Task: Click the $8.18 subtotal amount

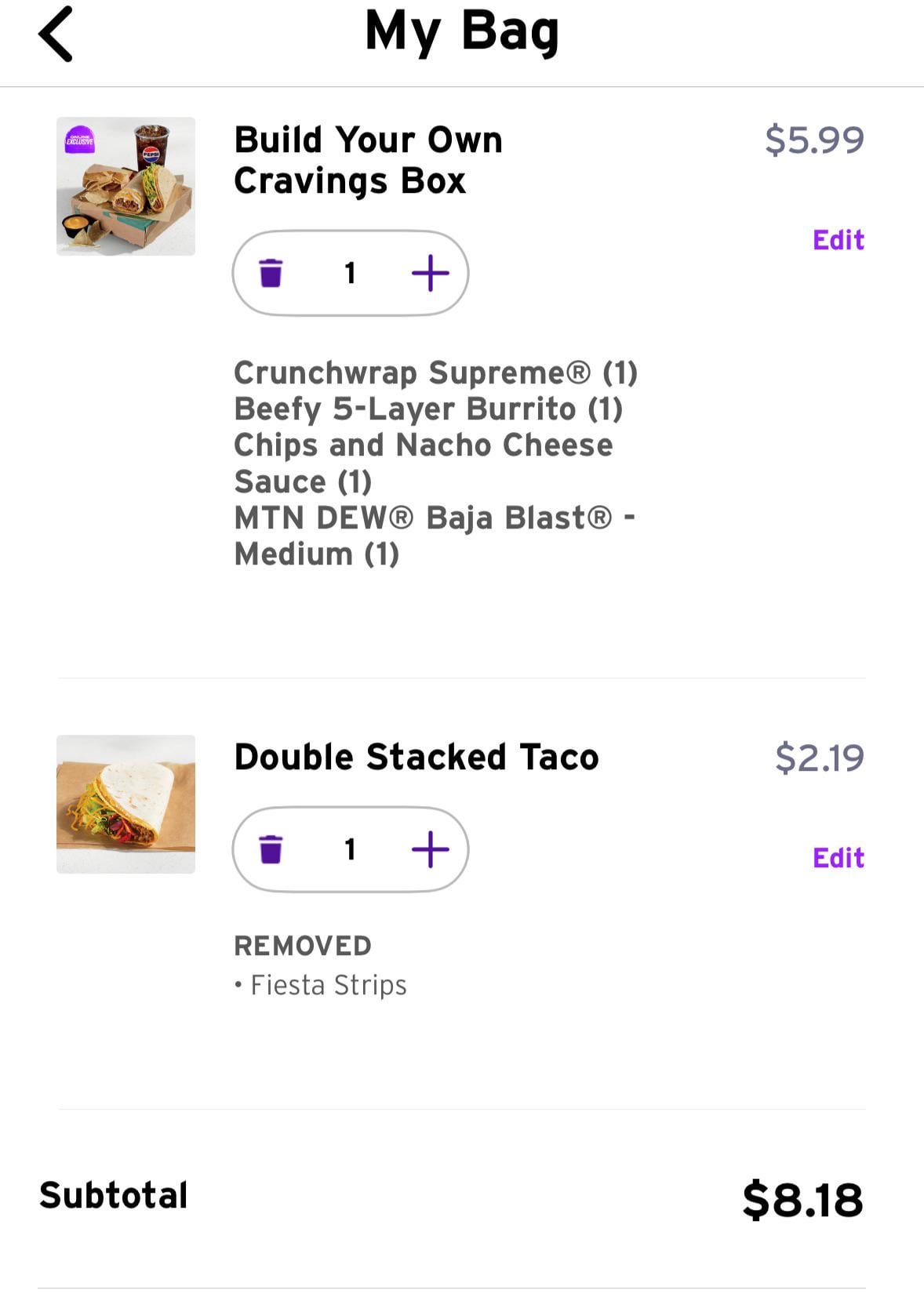Action: coord(802,1200)
